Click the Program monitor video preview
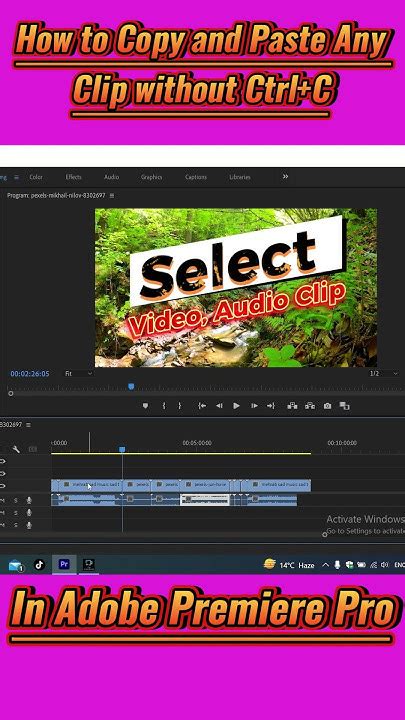Screen dimensions: 405x720 (x=236, y=287)
